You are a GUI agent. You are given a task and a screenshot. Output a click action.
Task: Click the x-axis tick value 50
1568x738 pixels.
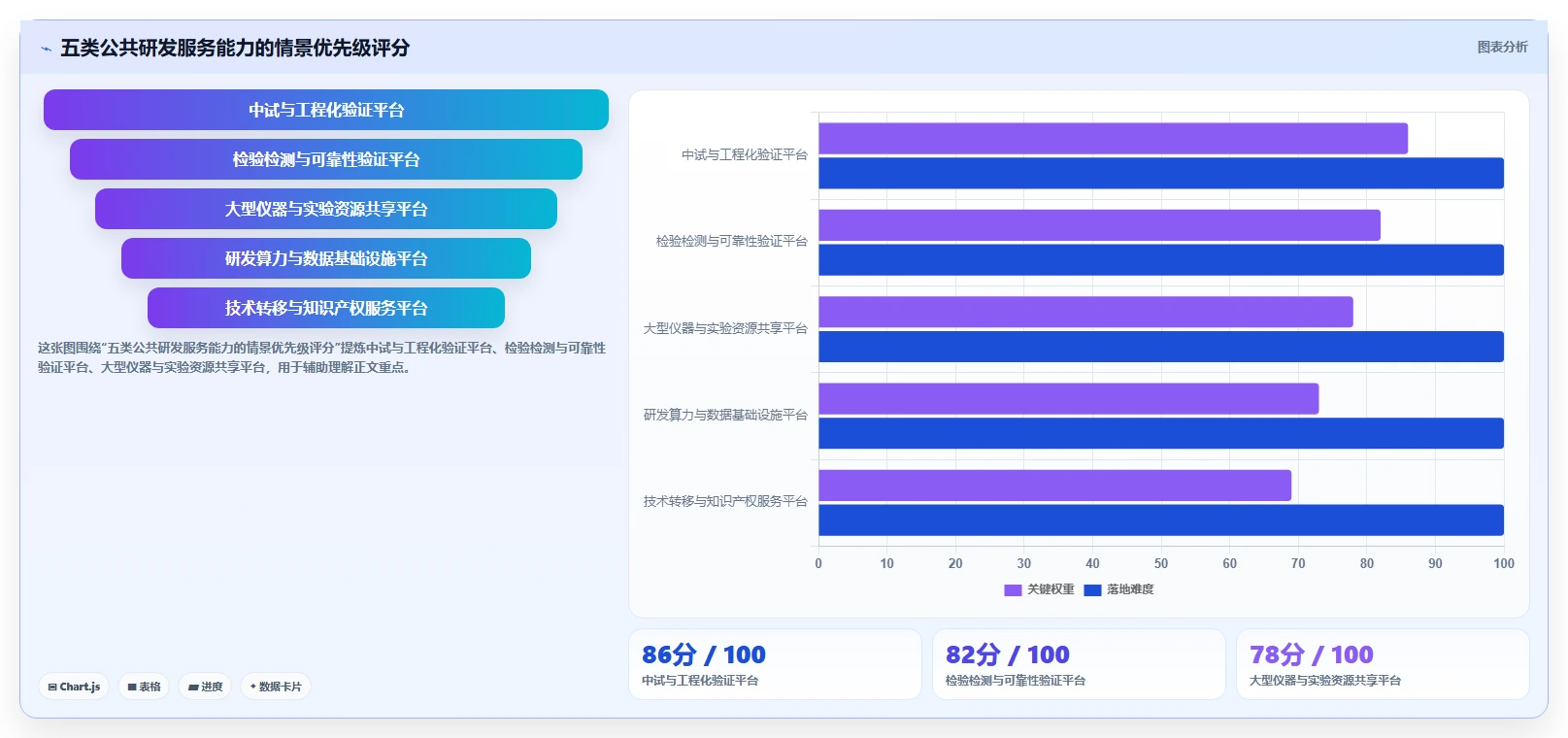point(1161,563)
